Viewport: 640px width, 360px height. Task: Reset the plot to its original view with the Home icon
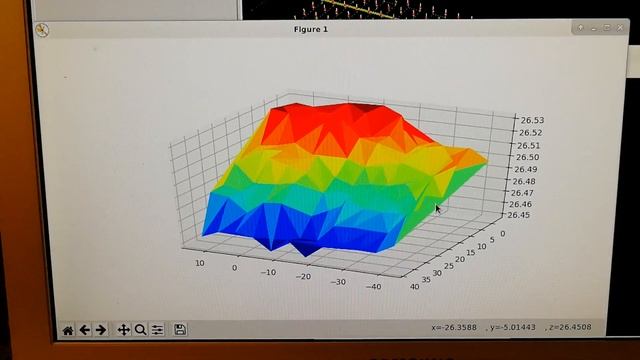68,330
